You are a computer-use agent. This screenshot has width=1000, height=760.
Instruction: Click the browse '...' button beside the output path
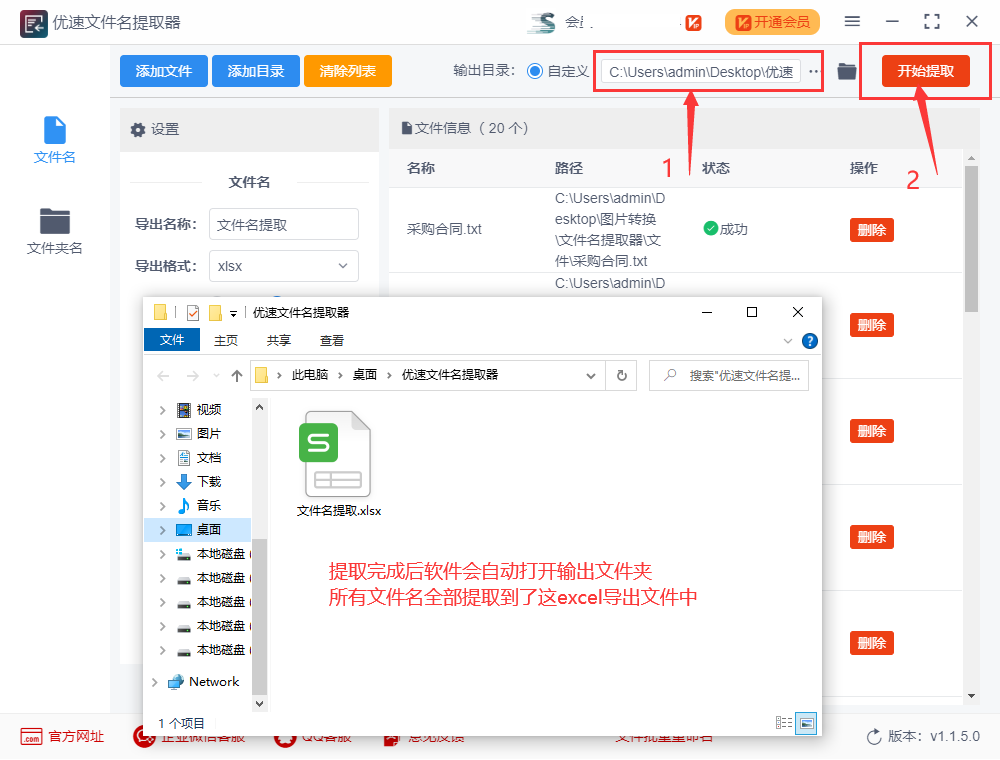tap(813, 71)
